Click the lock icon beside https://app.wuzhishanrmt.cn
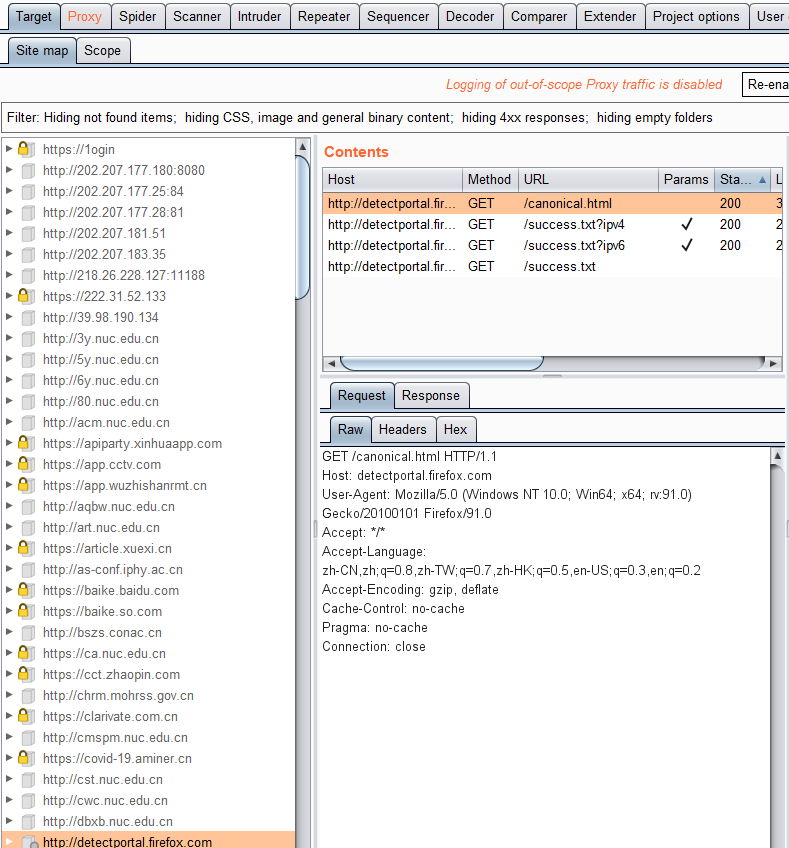 tap(24, 485)
